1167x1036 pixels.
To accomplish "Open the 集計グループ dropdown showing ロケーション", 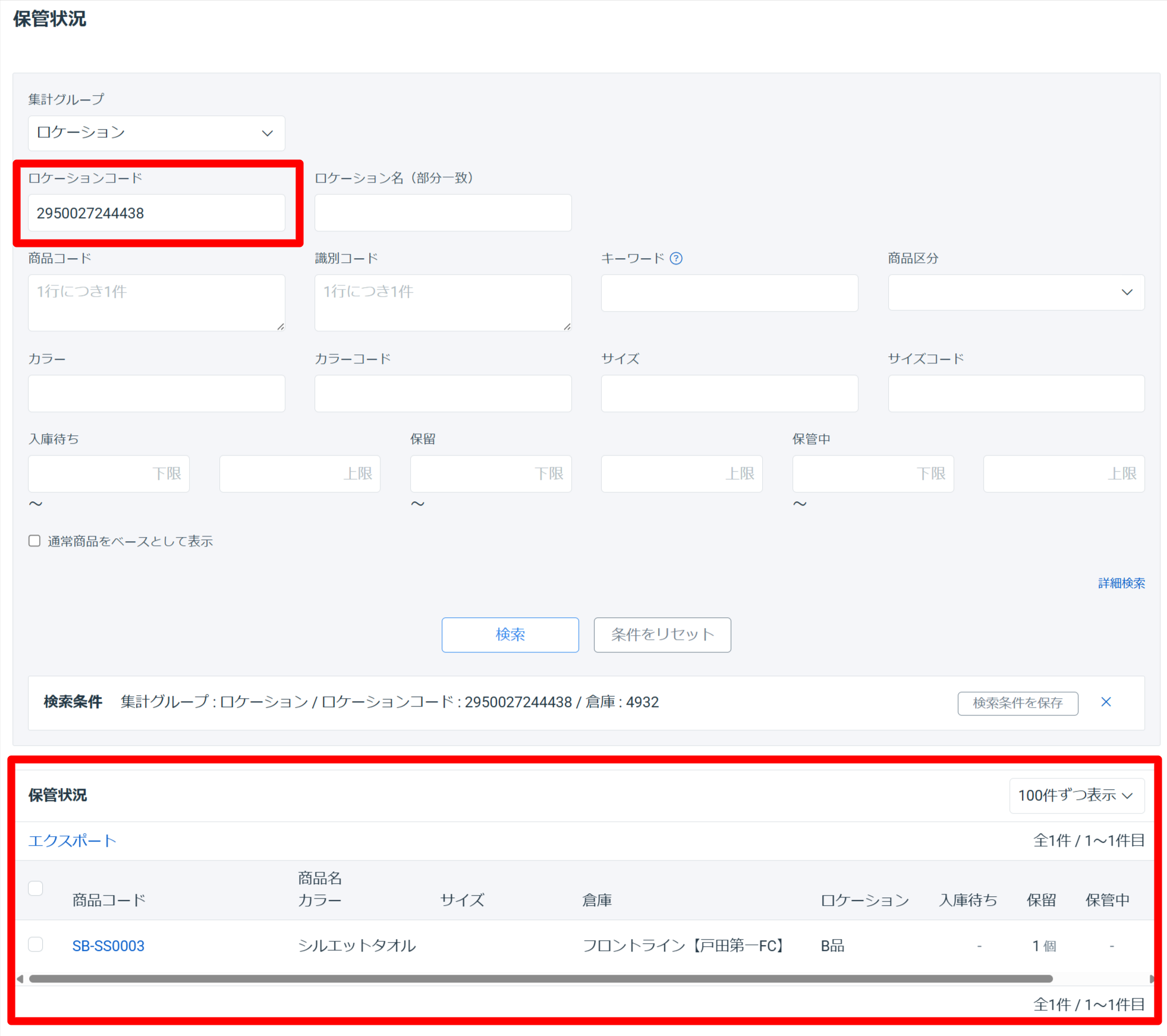I will (x=156, y=133).
